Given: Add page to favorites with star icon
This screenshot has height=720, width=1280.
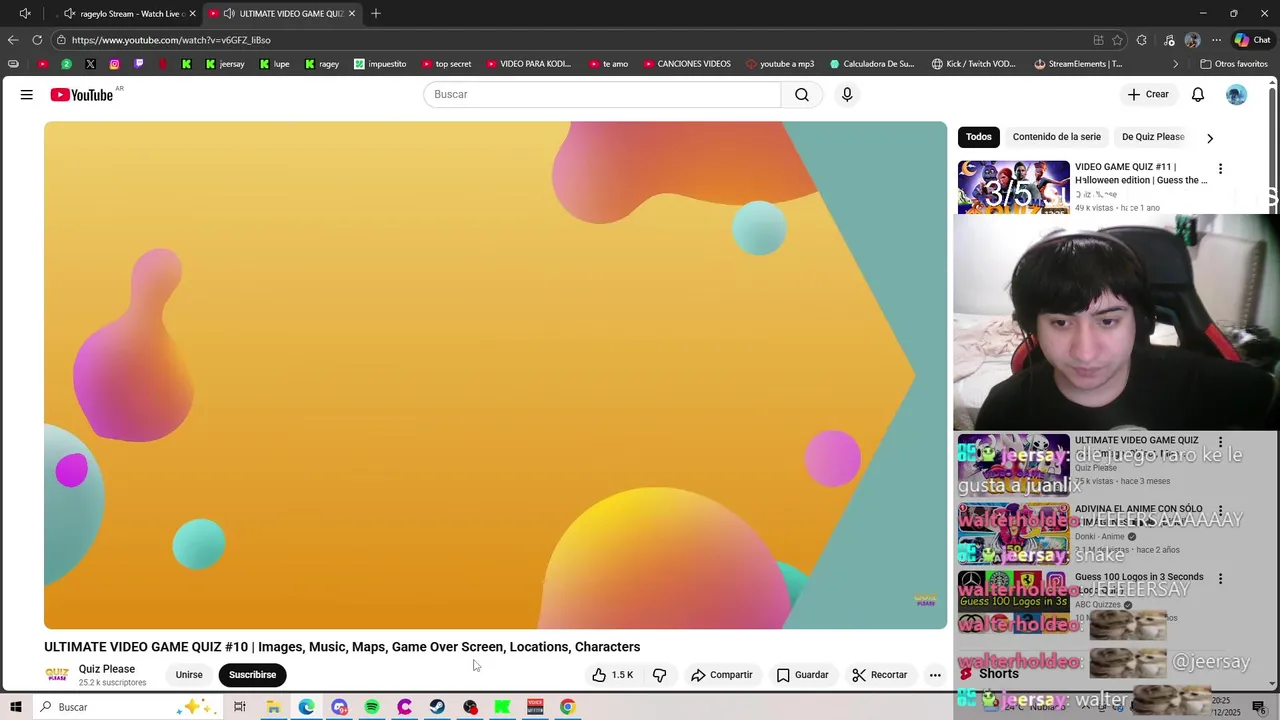Looking at the screenshot, I should point(1118,40).
